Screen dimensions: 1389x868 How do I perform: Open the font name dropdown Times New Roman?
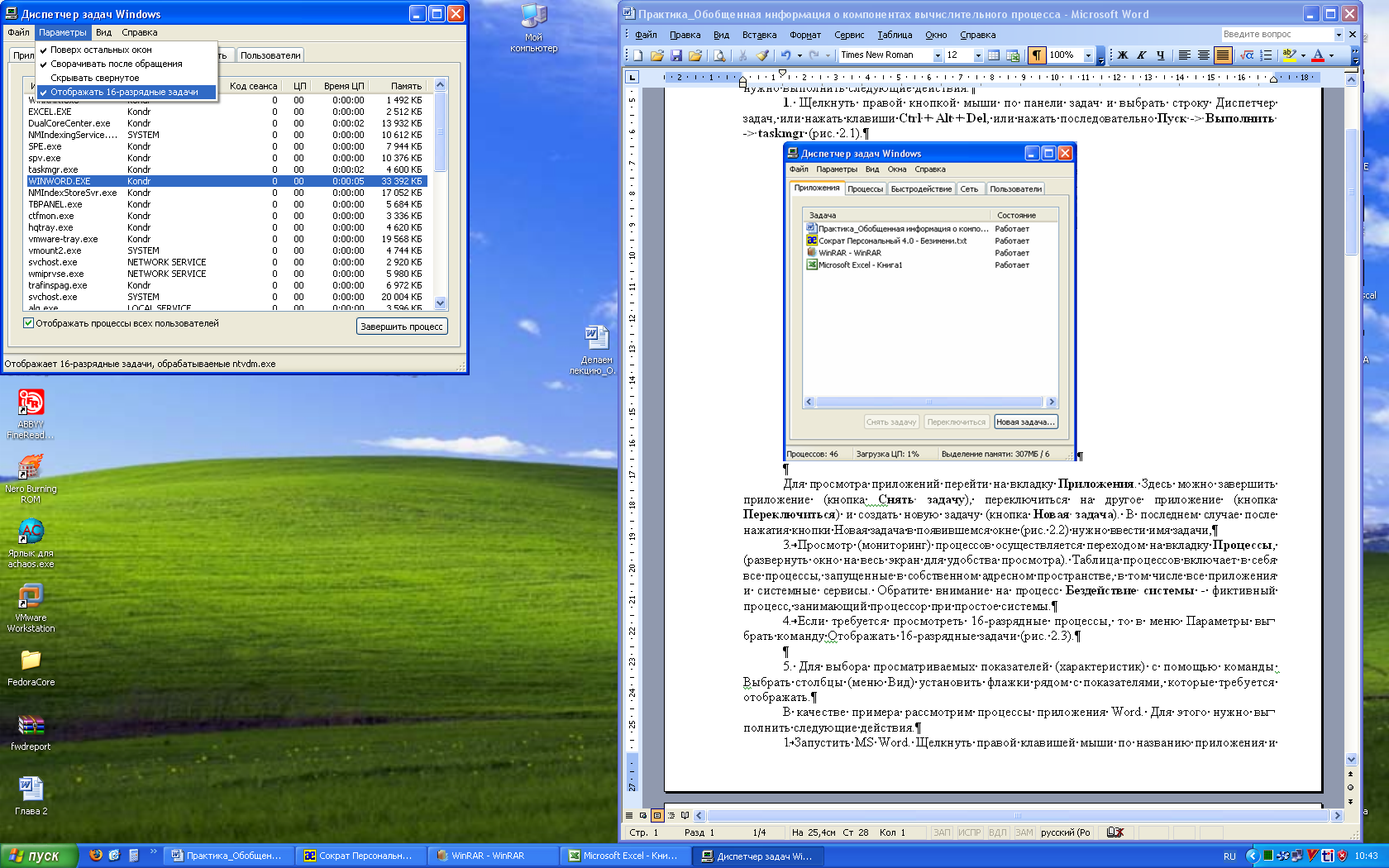tap(938, 55)
